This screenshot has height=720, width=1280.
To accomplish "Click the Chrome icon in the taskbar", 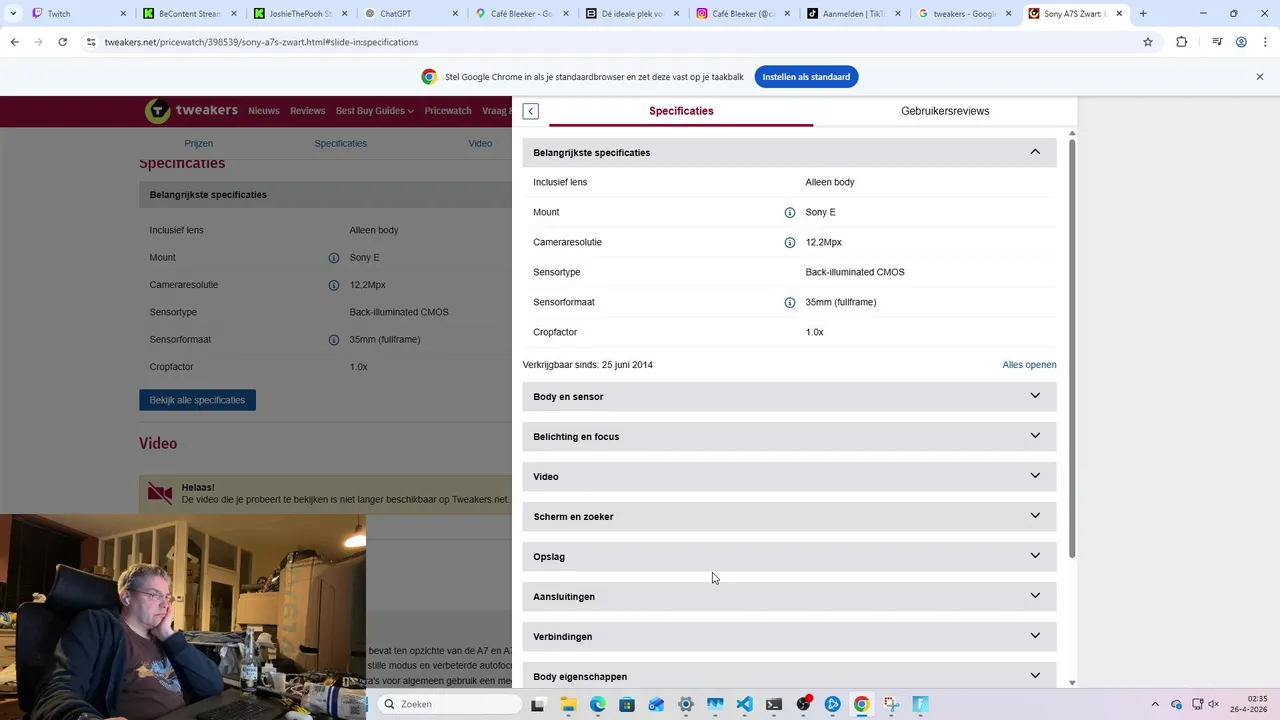I will tap(861, 704).
